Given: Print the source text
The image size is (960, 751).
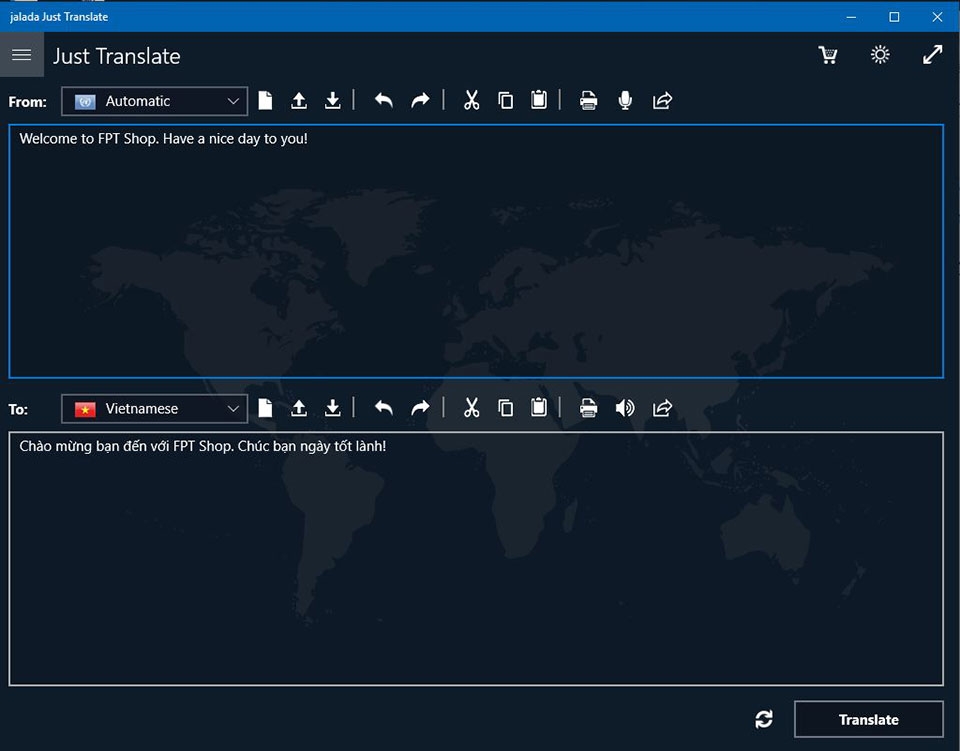Looking at the screenshot, I should [x=589, y=100].
